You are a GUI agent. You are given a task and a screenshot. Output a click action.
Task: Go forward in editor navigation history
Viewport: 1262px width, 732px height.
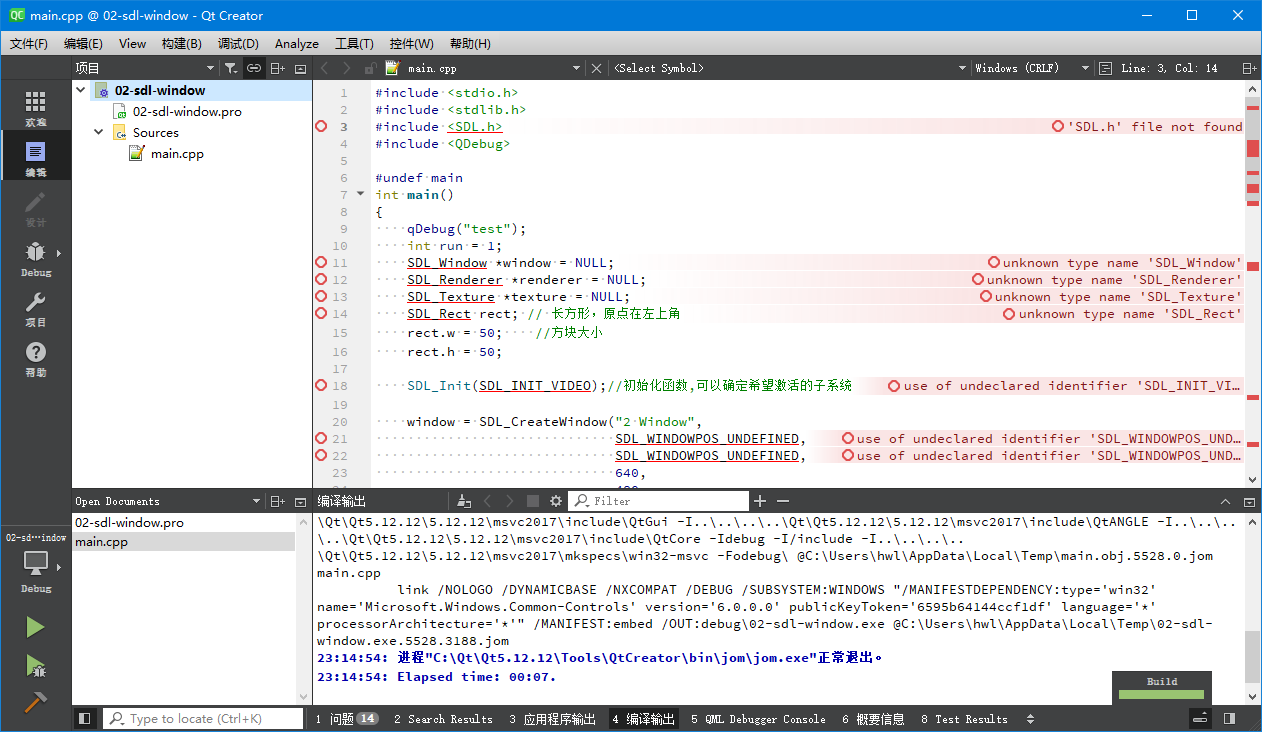click(x=347, y=68)
